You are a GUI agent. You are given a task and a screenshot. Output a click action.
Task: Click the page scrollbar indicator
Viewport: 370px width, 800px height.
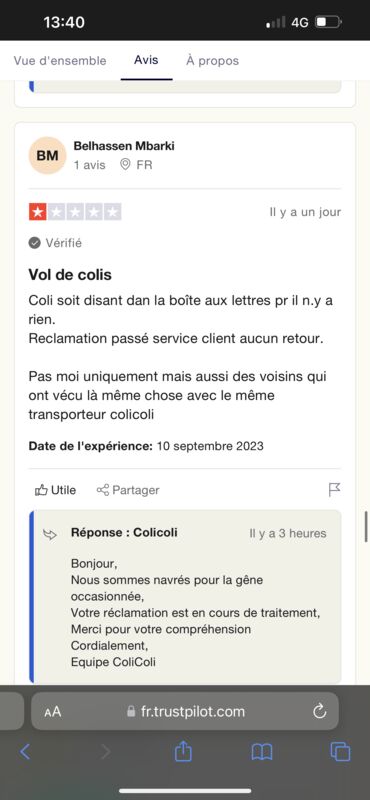coord(366,527)
